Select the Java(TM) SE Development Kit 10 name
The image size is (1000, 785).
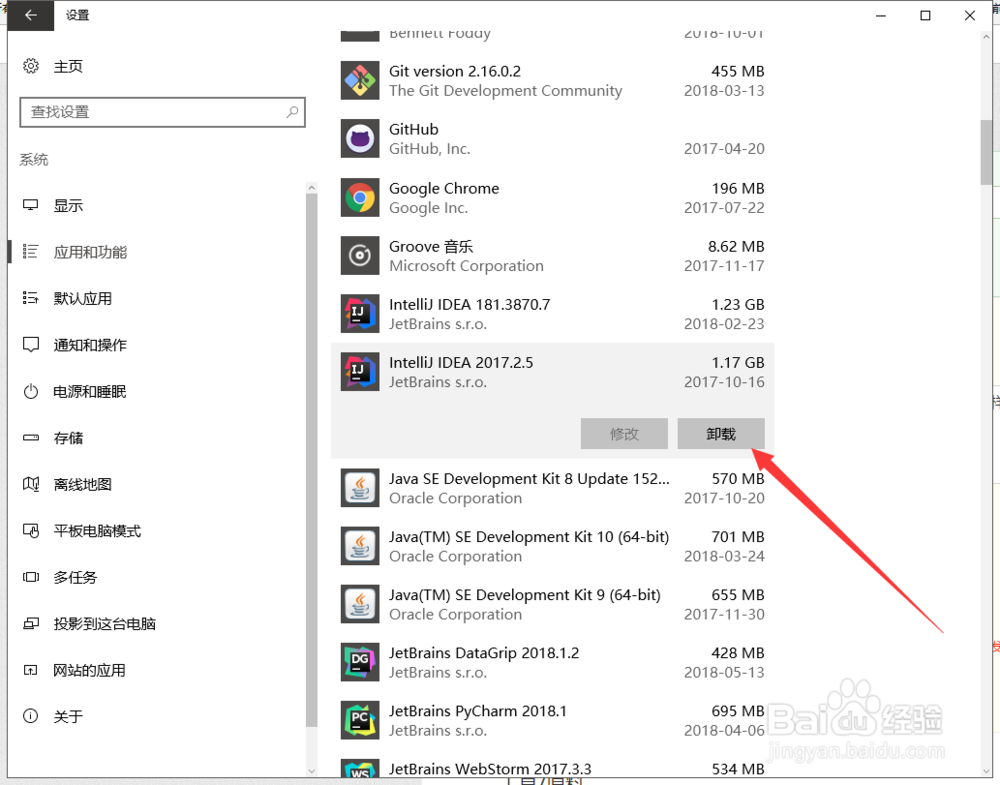[x=529, y=536]
